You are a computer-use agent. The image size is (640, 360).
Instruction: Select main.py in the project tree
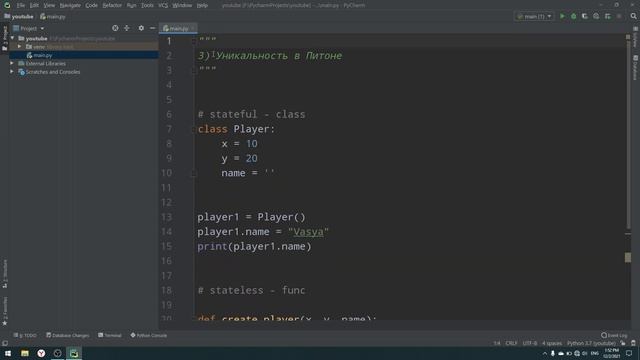coord(84,55)
